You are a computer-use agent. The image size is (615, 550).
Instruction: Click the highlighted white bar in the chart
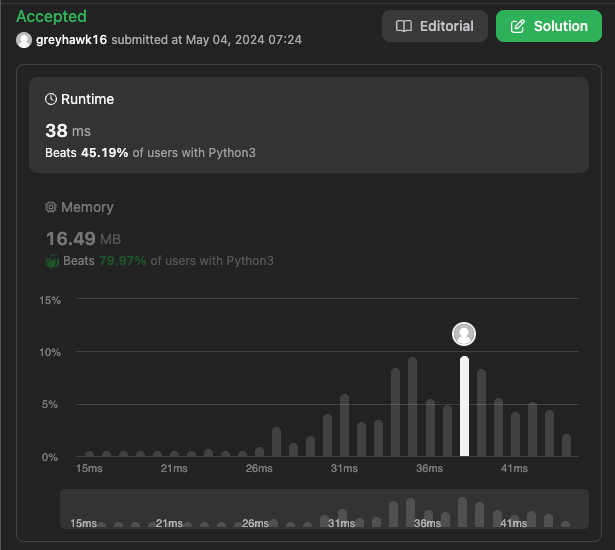tap(464, 406)
